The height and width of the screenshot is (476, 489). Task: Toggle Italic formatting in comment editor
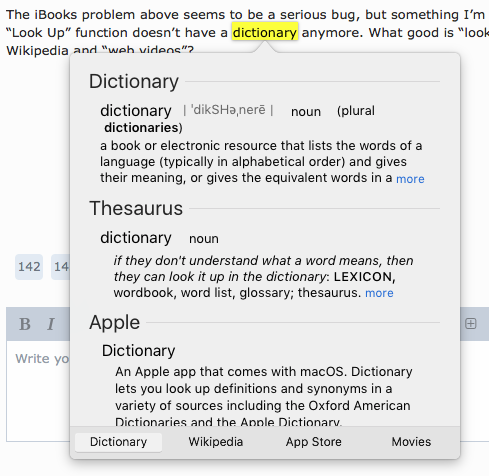tap(51, 324)
